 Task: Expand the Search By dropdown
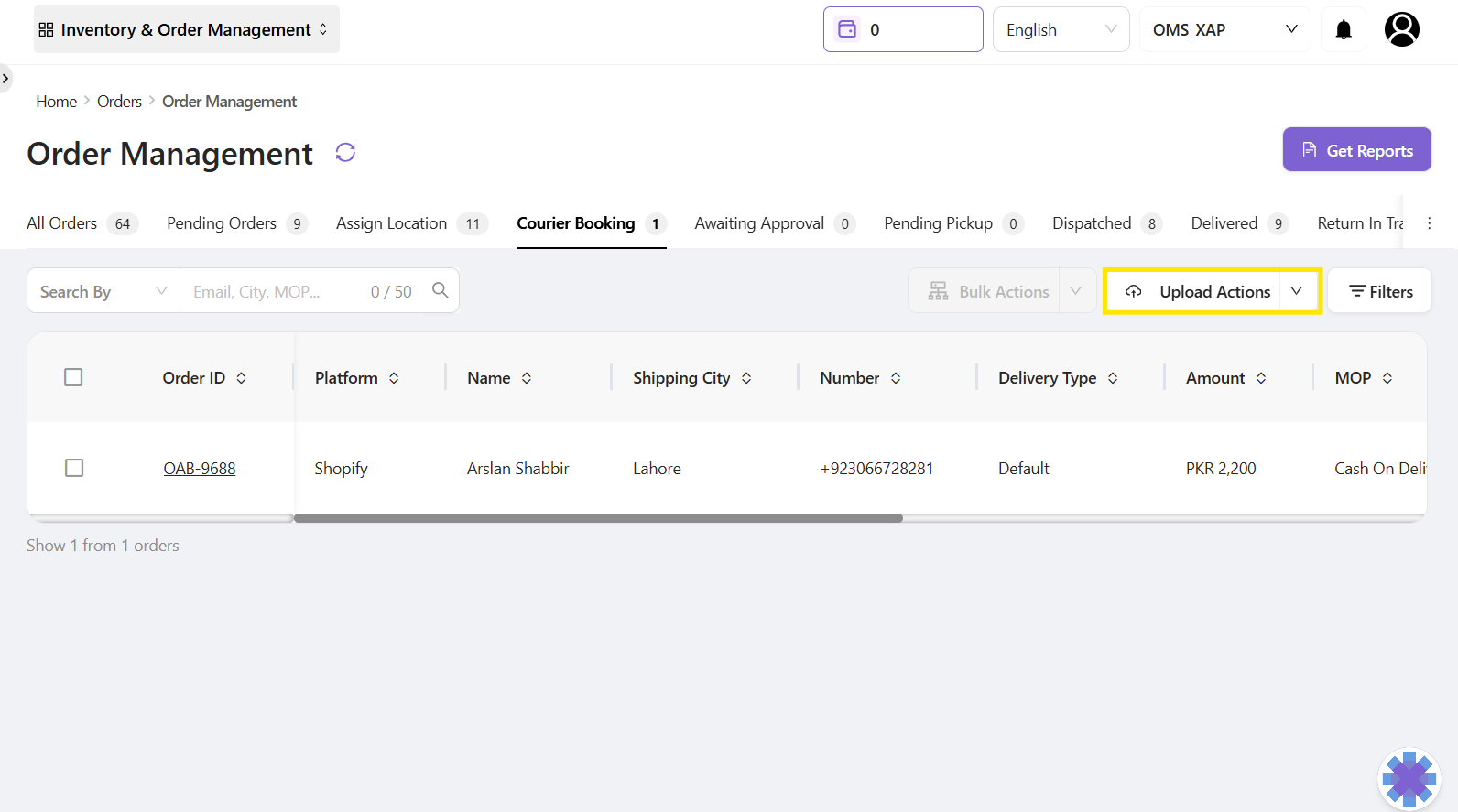coord(103,291)
